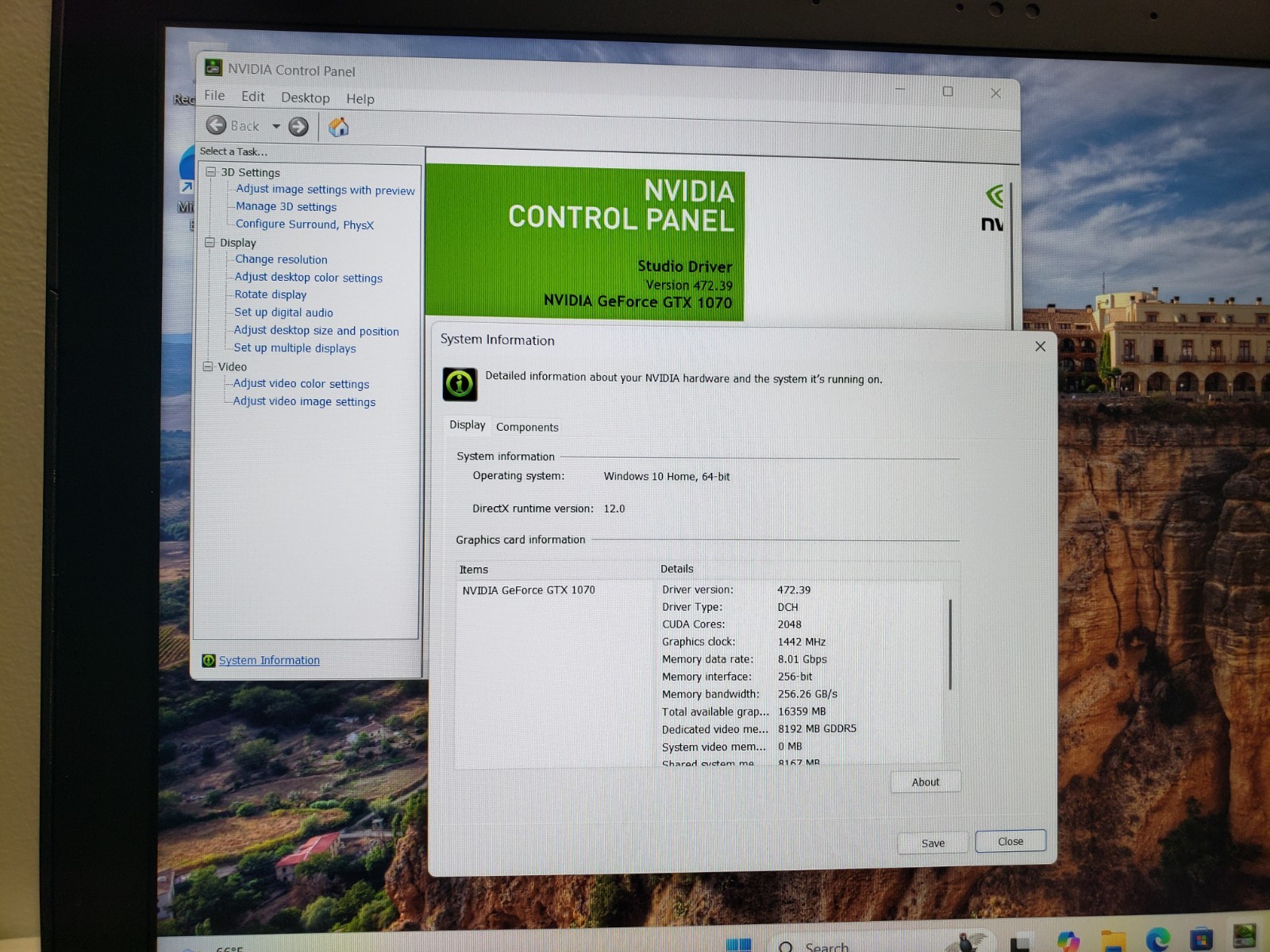Click the About button
Screen dimensions: 1270x952
tap(926, 782)
